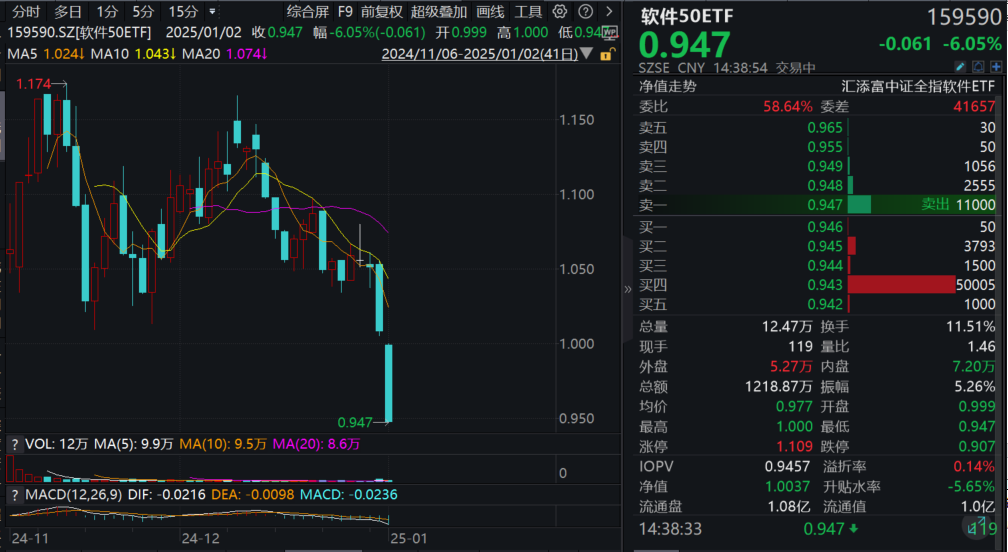The width and height of the screenshot is (1008, 552).
Task: Activate the 画线 drawing tool
Action: [490, 12]
